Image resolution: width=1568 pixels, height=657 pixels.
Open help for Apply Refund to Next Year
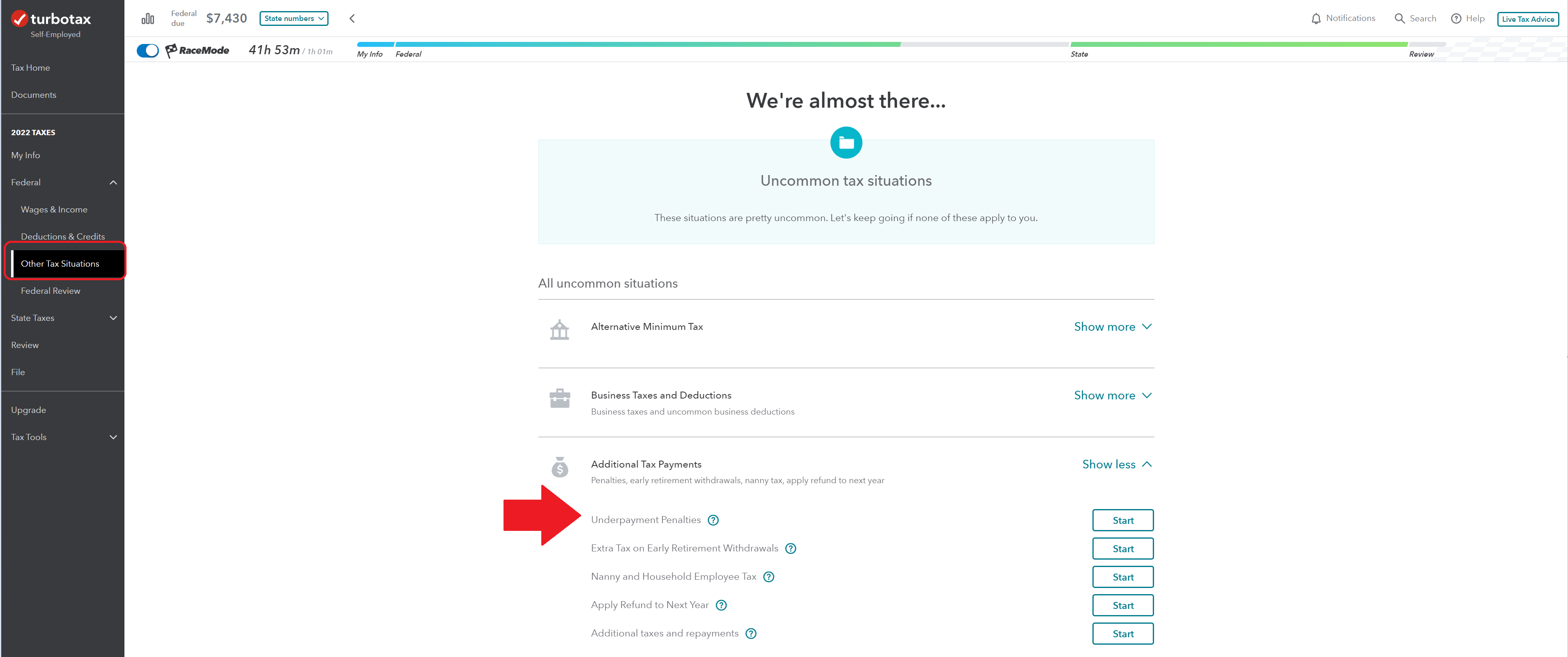(x=721, y=605)
